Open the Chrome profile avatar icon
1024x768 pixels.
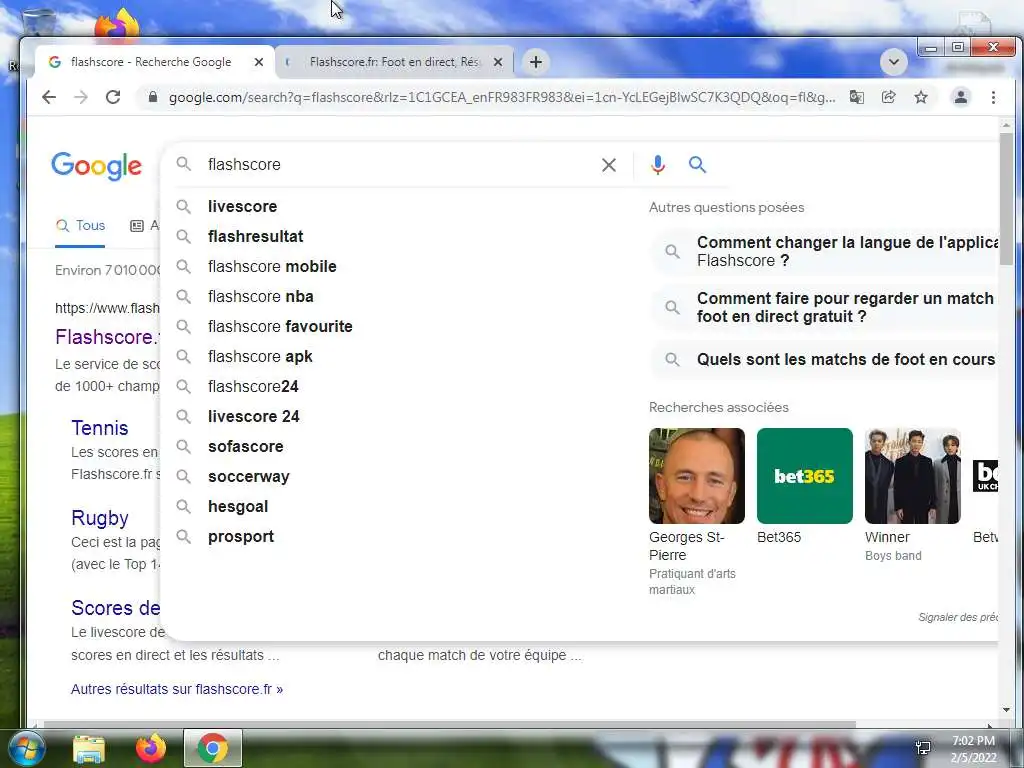[x=961, y=97]
